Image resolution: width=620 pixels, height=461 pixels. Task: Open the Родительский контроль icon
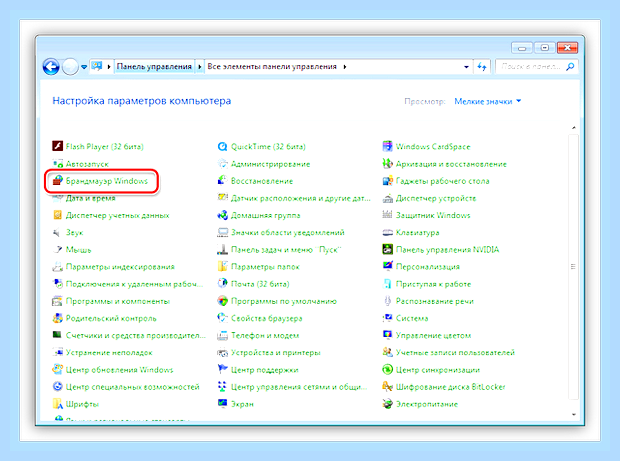pos(58,318)
